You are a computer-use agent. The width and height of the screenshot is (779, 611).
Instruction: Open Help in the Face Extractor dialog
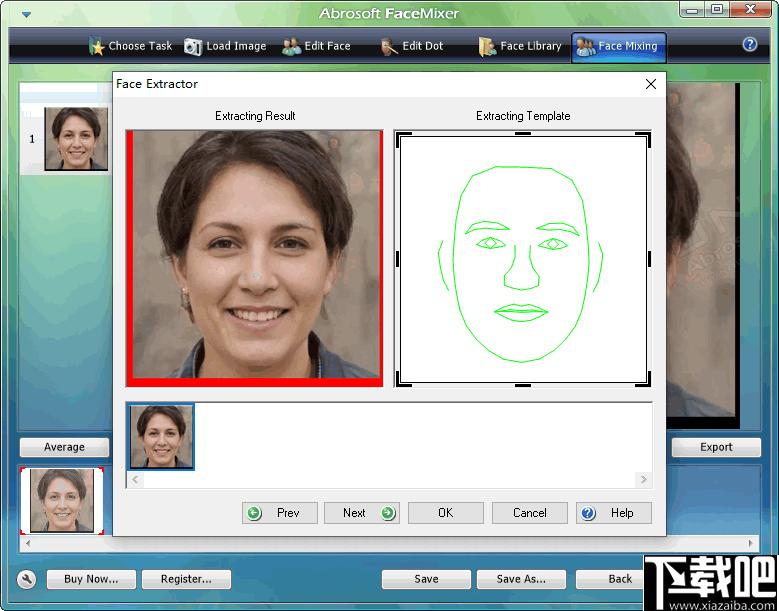click(x=614, y=513)
